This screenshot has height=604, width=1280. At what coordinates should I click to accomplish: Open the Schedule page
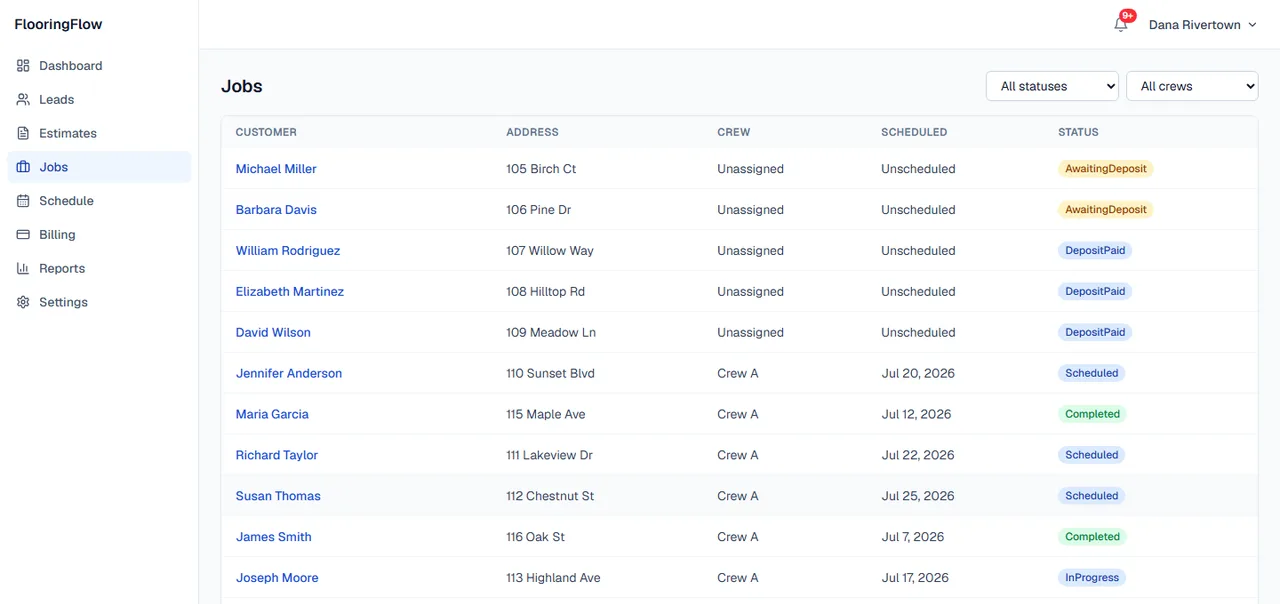(99, 201)
